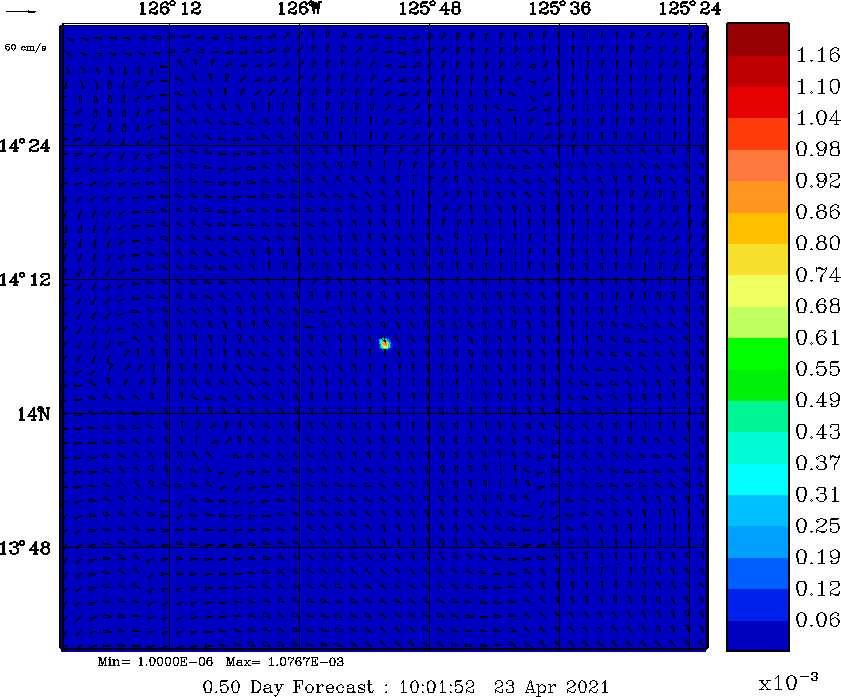The height and width of the screenshot is (697, 841).
Task: Click the 0.06 color bar value label
Action: tap(816, 620)
